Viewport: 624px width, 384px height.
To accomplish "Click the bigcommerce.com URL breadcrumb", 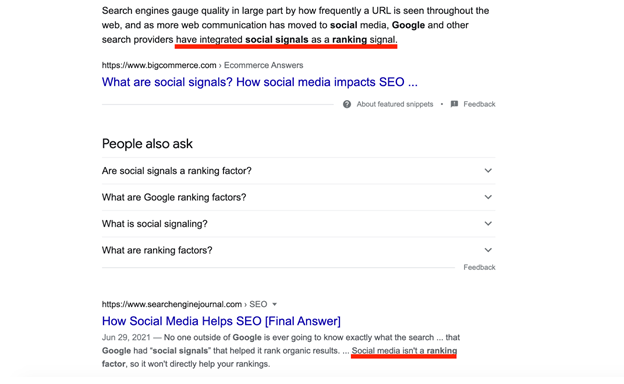I will click(x=202, y=65).
